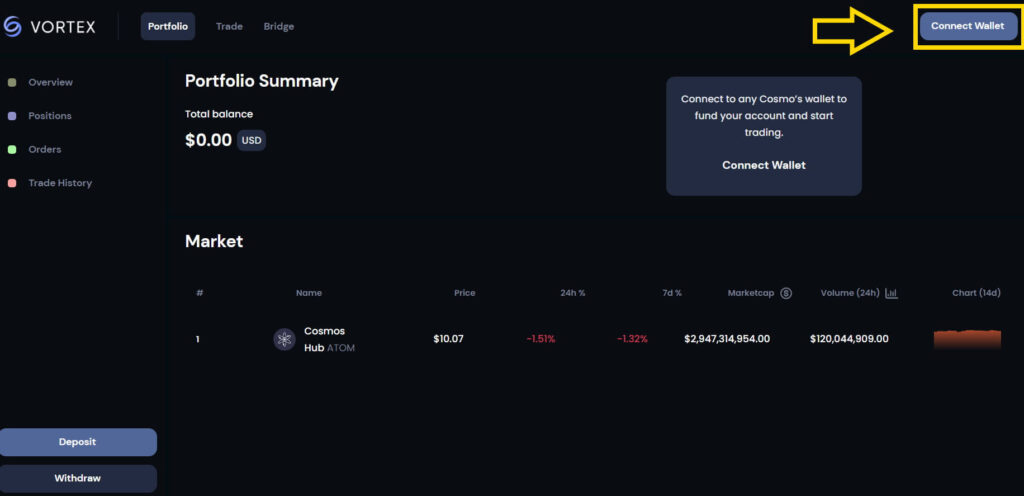Screen dimensions: 1024x496
Task: Click the Marketcap dollar circle icon
Action: (786, 293)
